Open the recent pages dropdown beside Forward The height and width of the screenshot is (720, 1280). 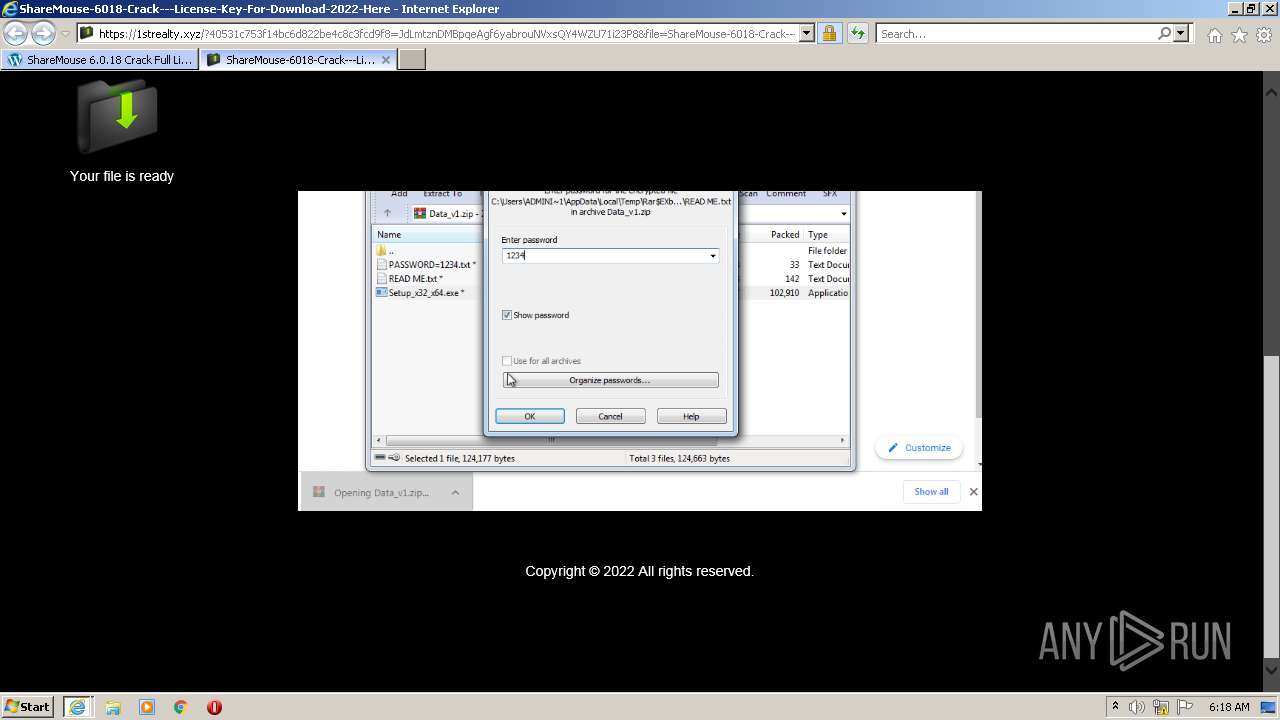coord(65,34)
